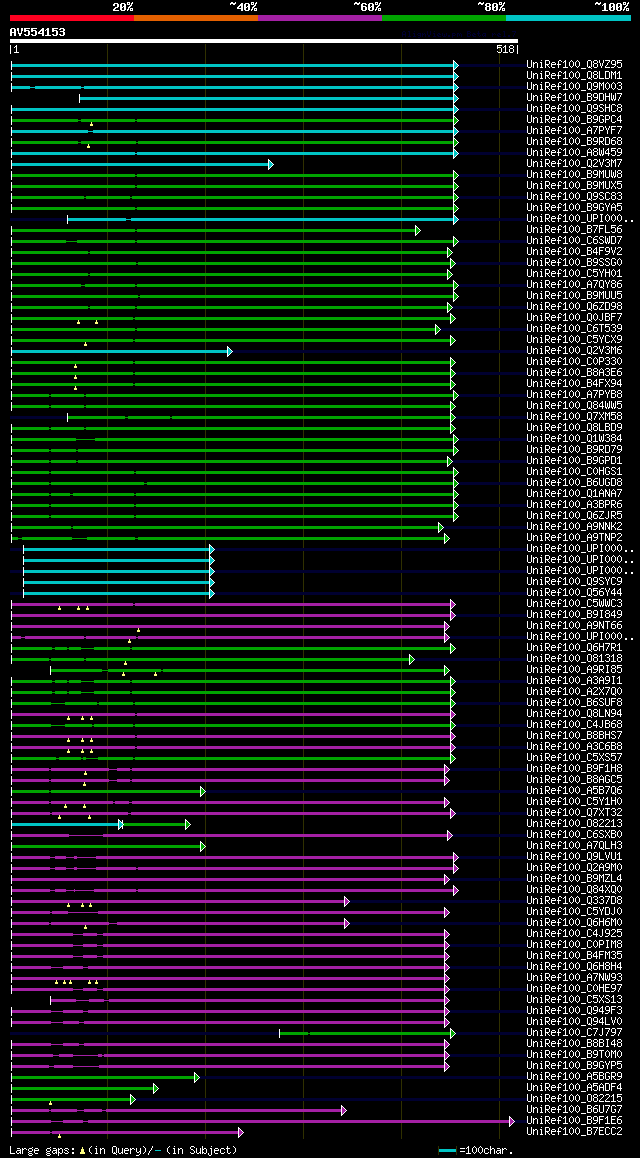Click the arrowhead ending the UniRef100_Q56Y44 bar
This screenshot has height=1158, width=640.
[212, 594]
